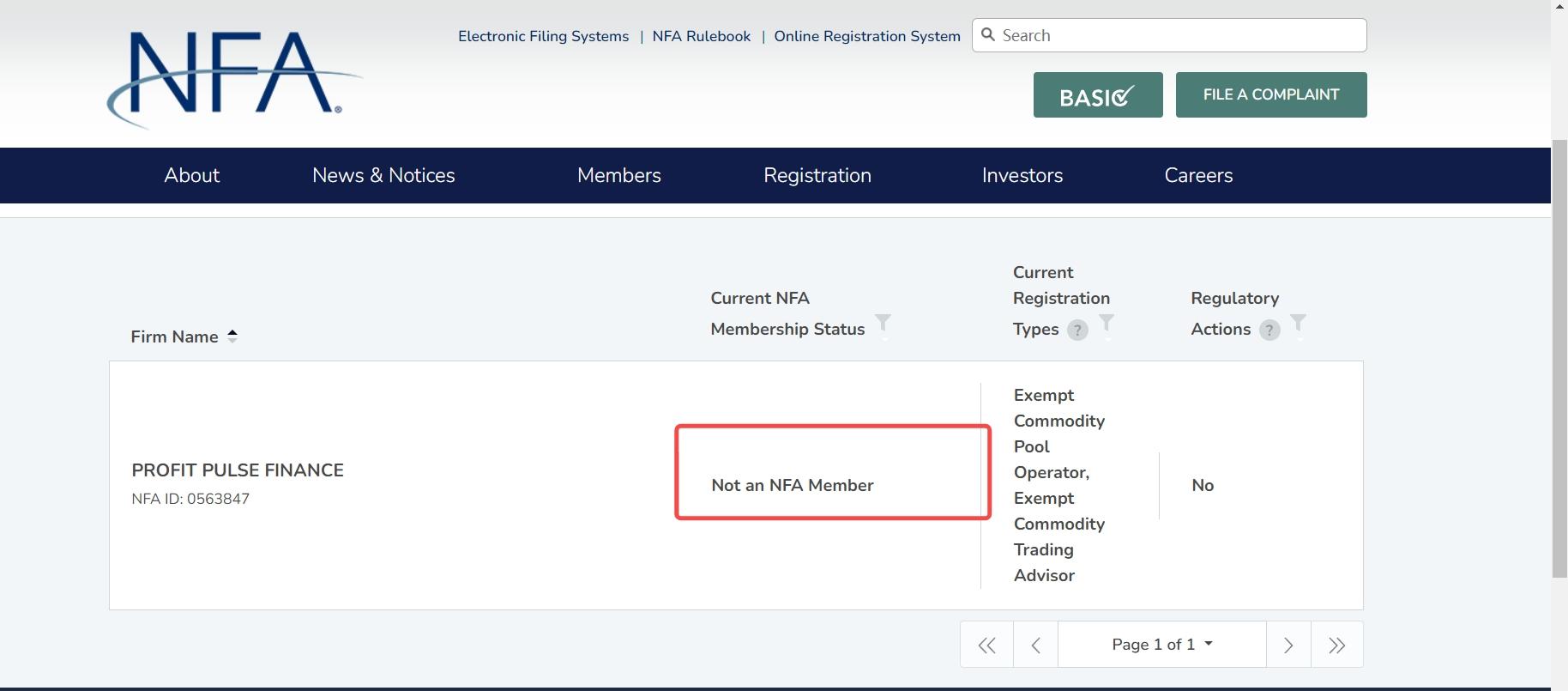Image resolution: width=1568 pixels, height=691 pixels.
Task: Open the Investors menu
Action: click(x=1022, y=175)
